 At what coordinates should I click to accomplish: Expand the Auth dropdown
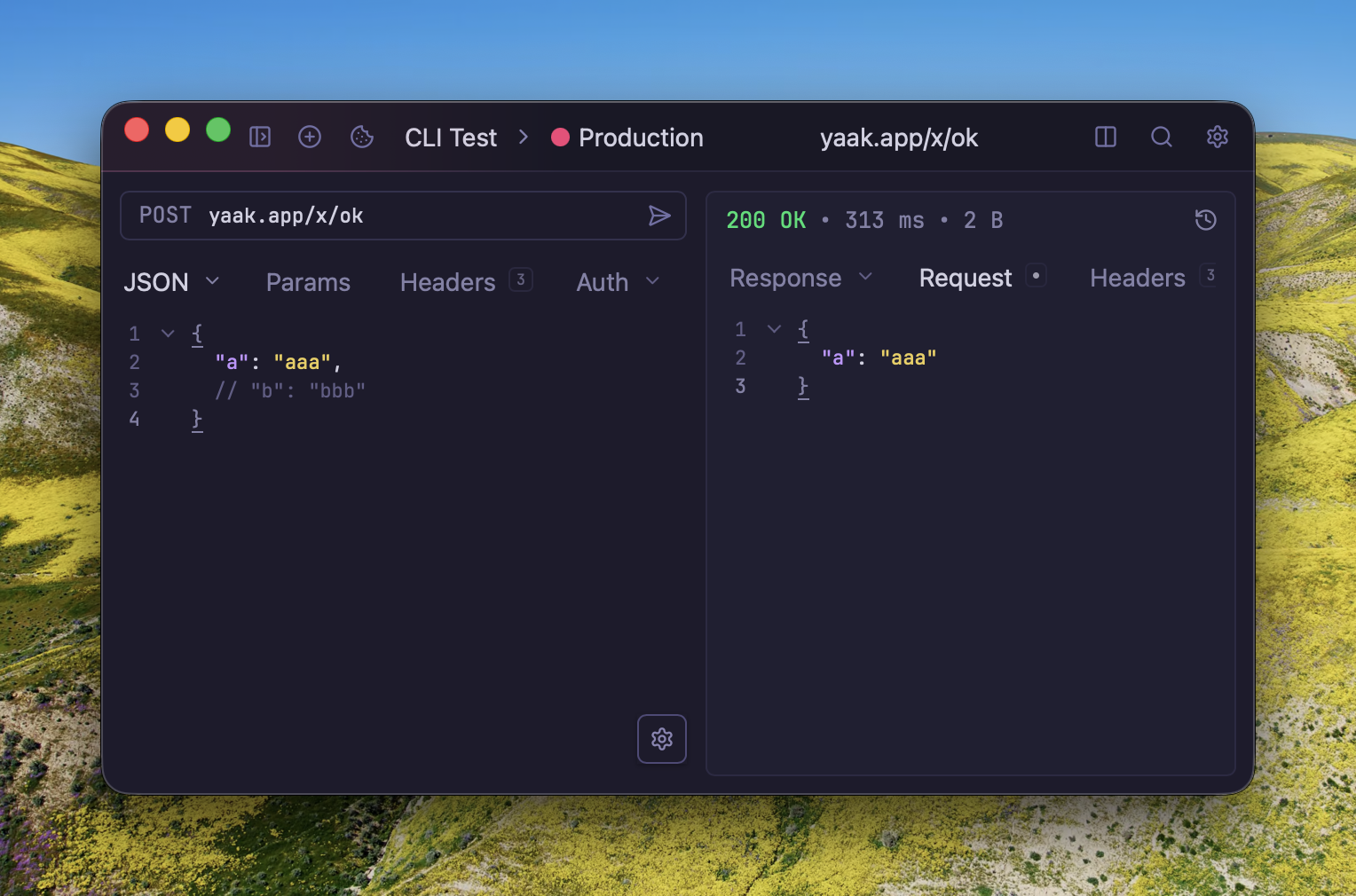pyautogui.click(x=618, y=282)
